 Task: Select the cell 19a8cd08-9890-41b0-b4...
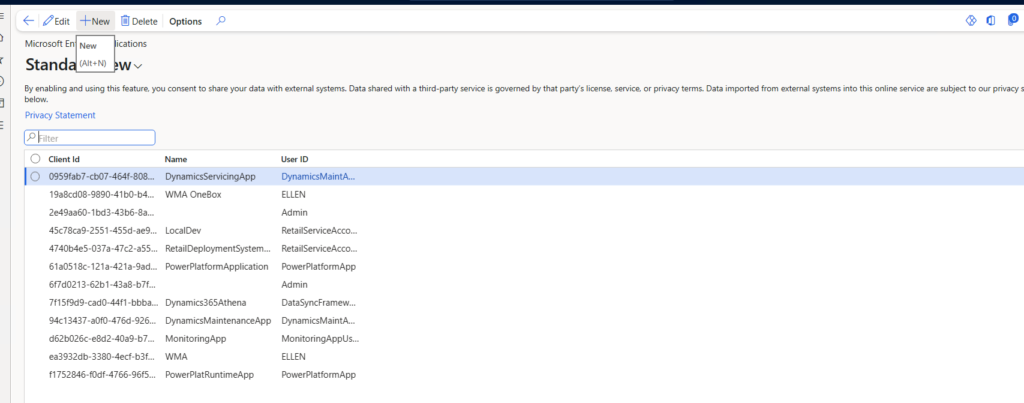102,195
